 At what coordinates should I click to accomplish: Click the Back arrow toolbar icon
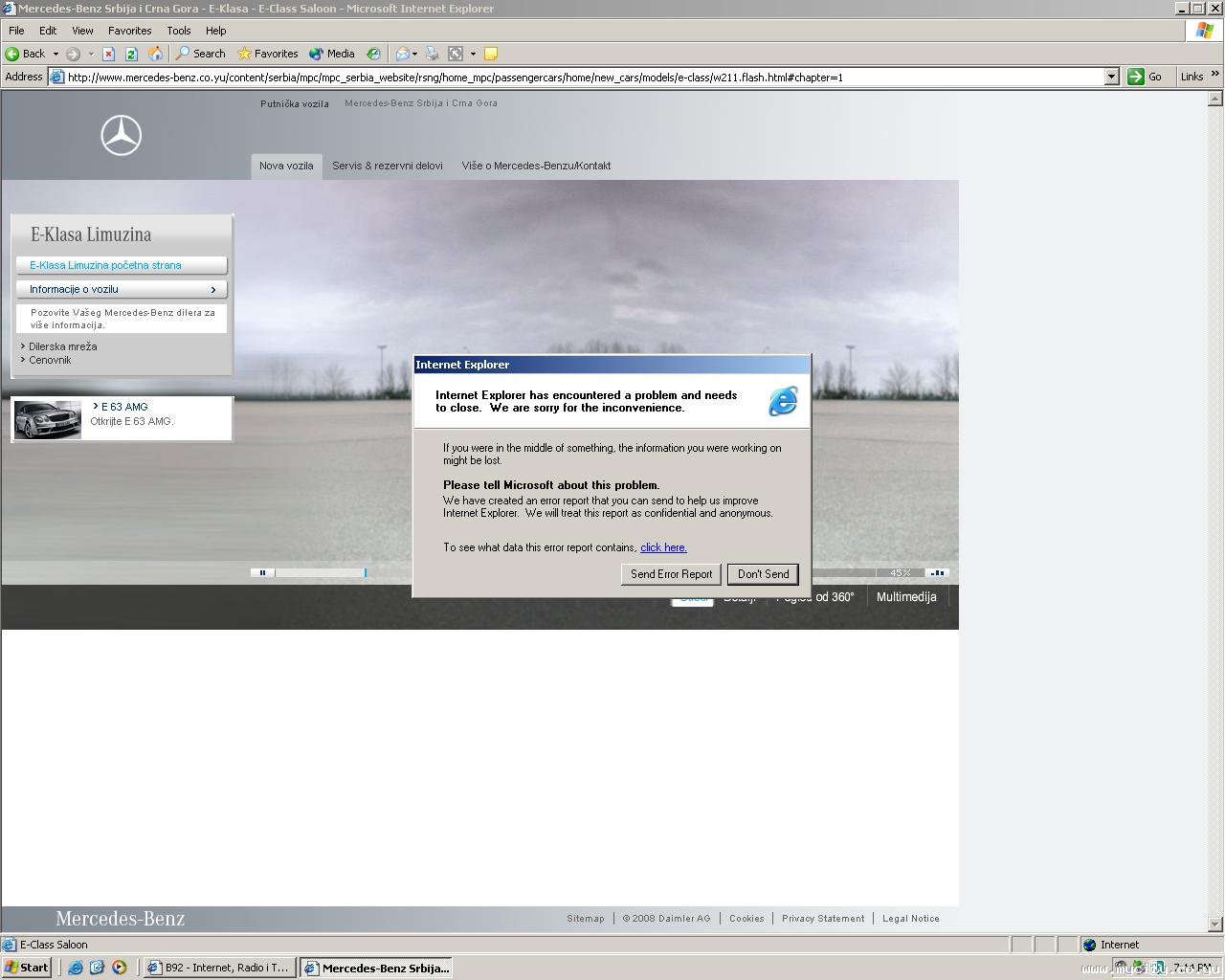tap(12, 54)
